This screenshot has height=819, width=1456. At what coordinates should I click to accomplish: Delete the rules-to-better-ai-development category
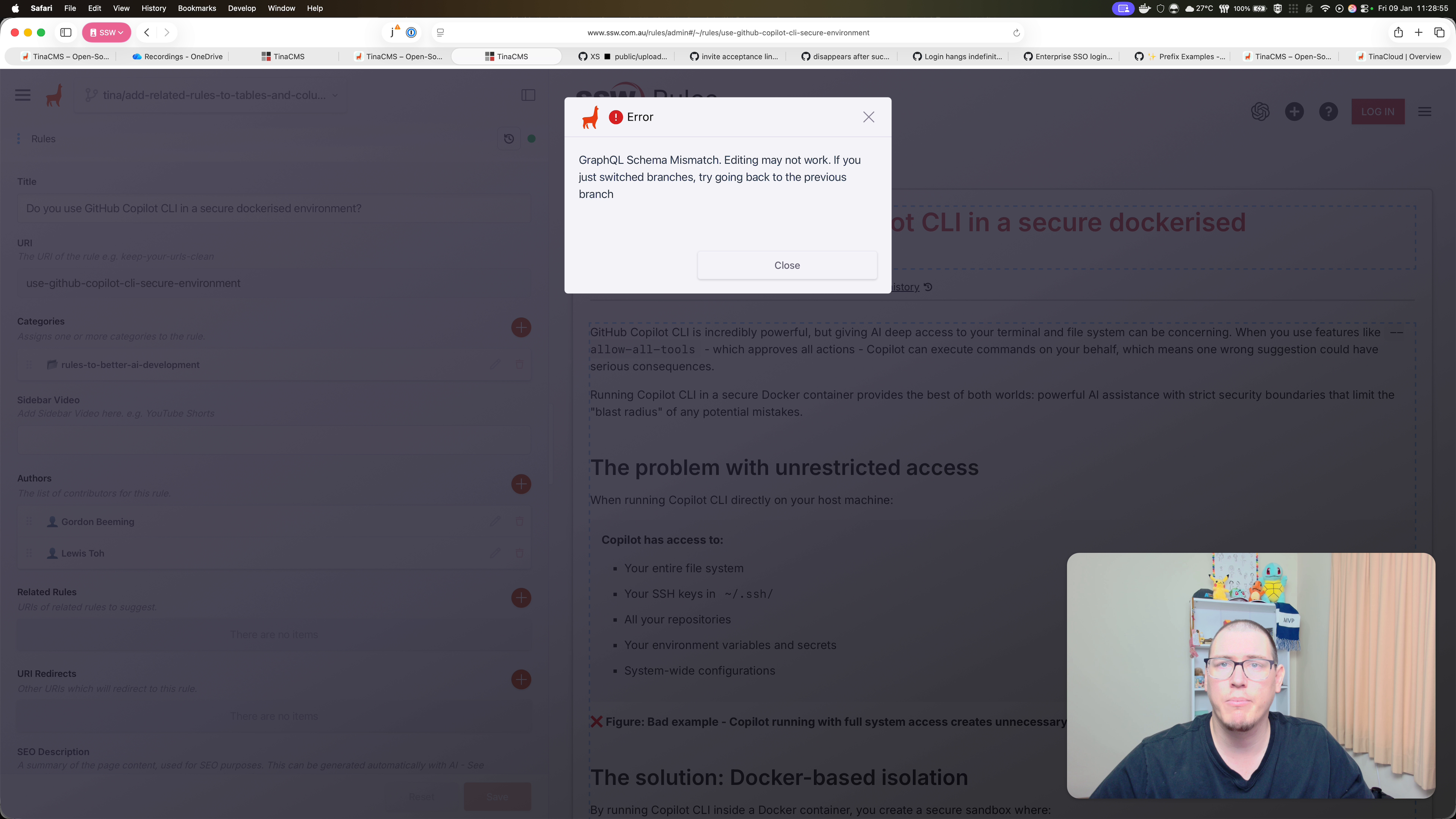[x=519, y=364]
